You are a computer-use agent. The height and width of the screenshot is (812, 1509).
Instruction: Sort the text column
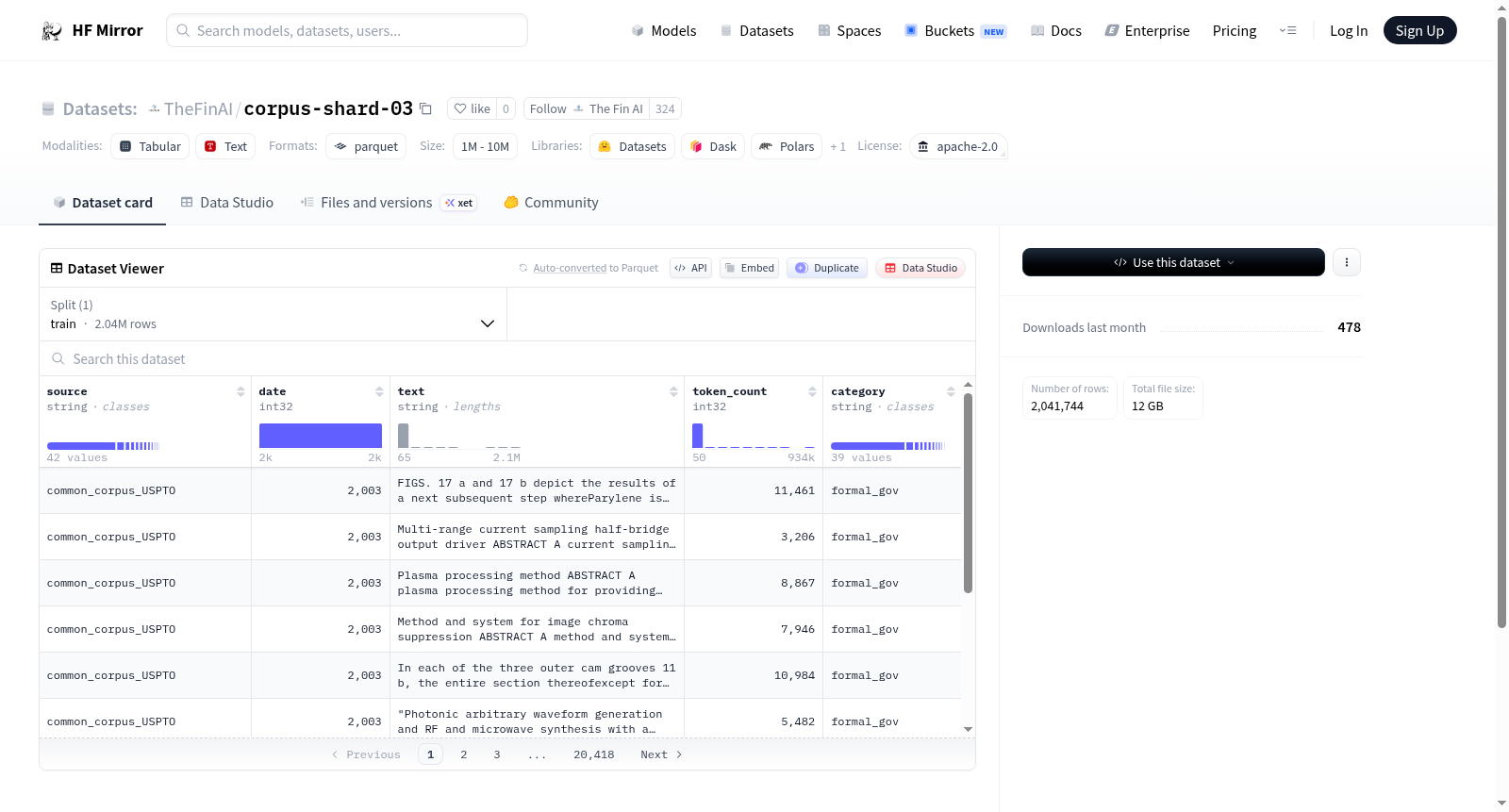click(673, 391)
